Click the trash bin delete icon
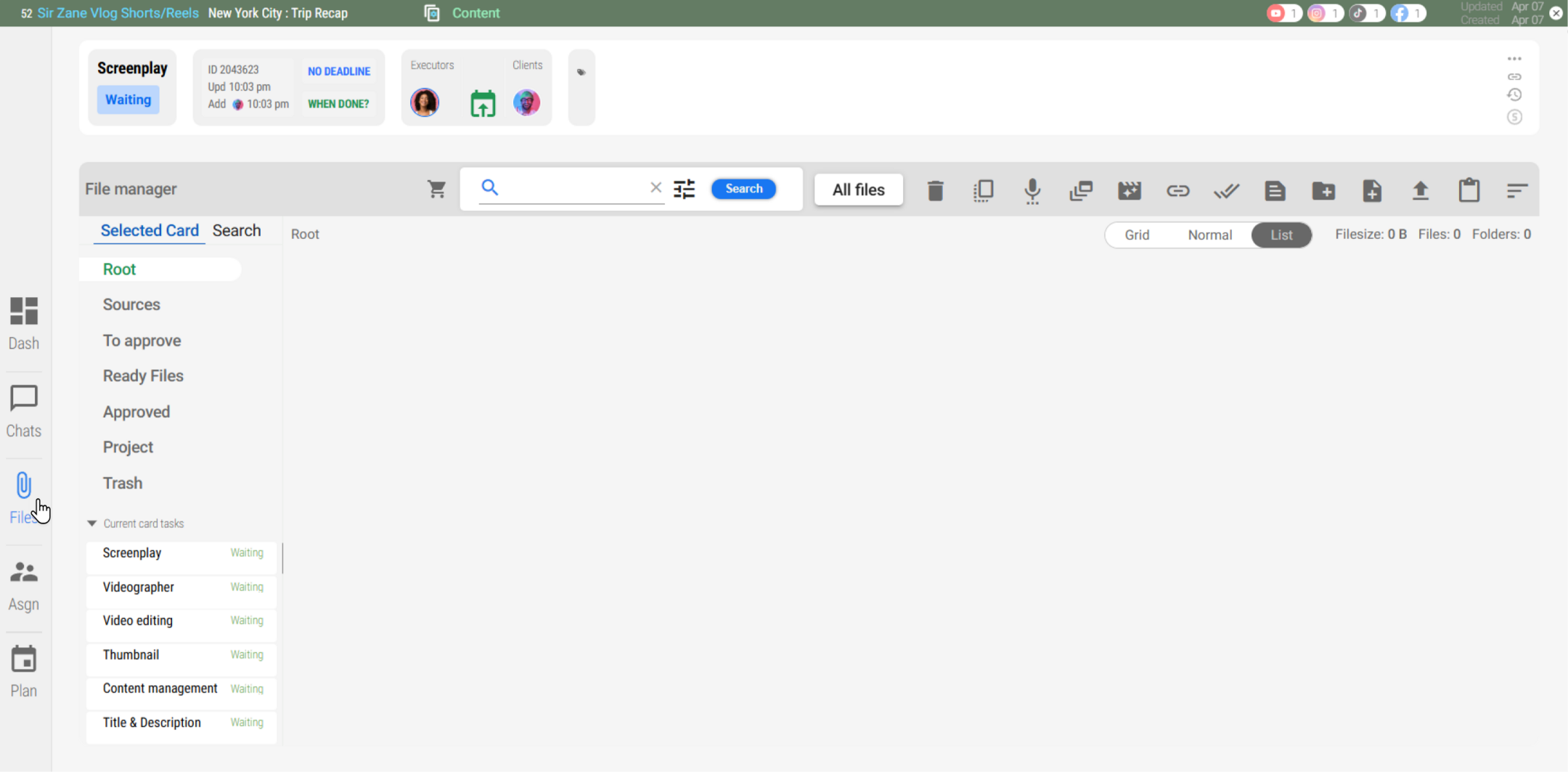This screenshot has height=772, width=1568. click(935, 190)
